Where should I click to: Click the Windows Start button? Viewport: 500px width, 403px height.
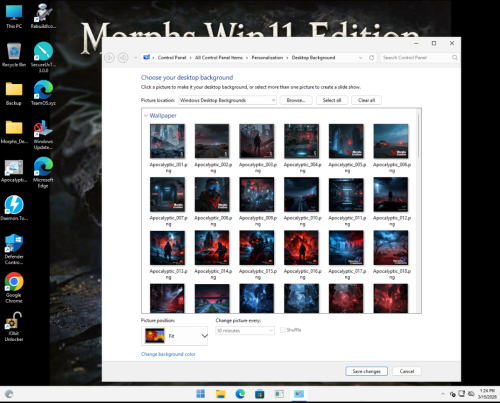click(x=201, y=394)
